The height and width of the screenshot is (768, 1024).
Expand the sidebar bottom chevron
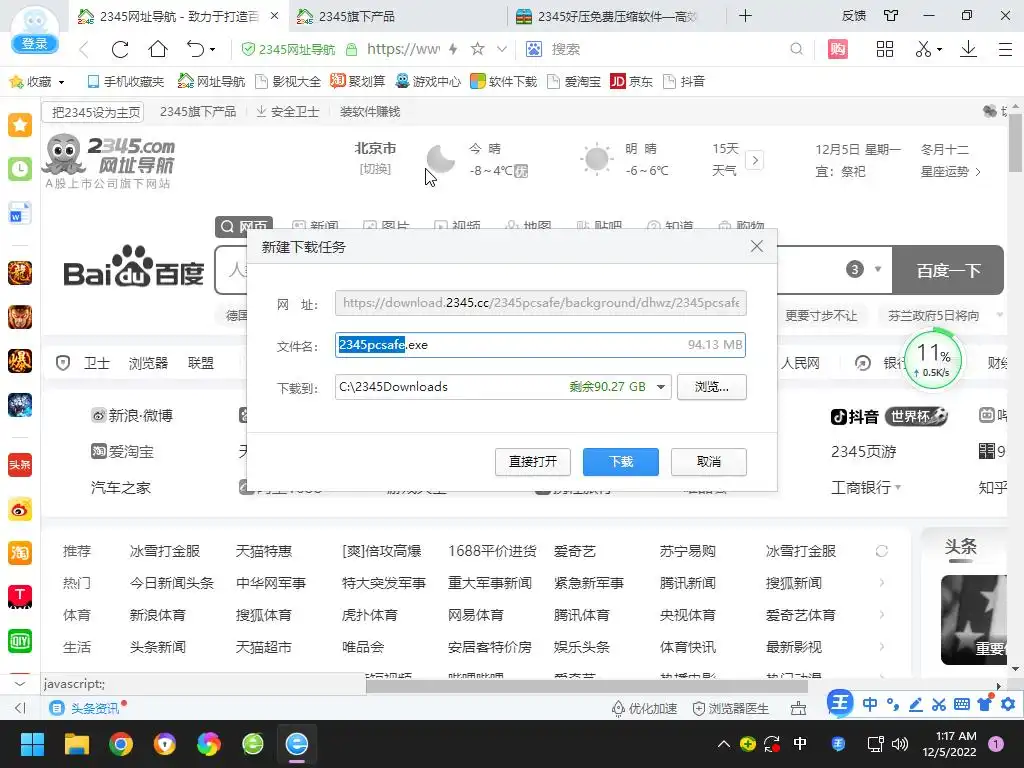point(20,684)
